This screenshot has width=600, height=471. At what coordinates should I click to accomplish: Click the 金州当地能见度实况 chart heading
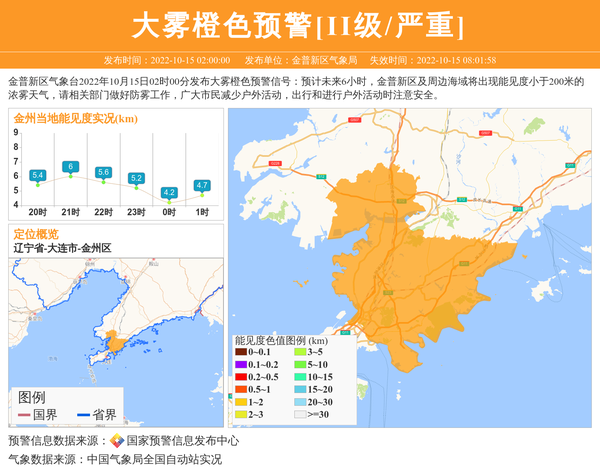point(75,118)
